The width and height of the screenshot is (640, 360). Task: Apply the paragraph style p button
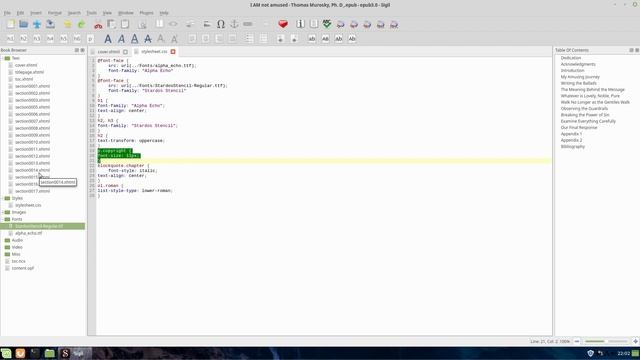pyautogui.click(x=90, y=39)
